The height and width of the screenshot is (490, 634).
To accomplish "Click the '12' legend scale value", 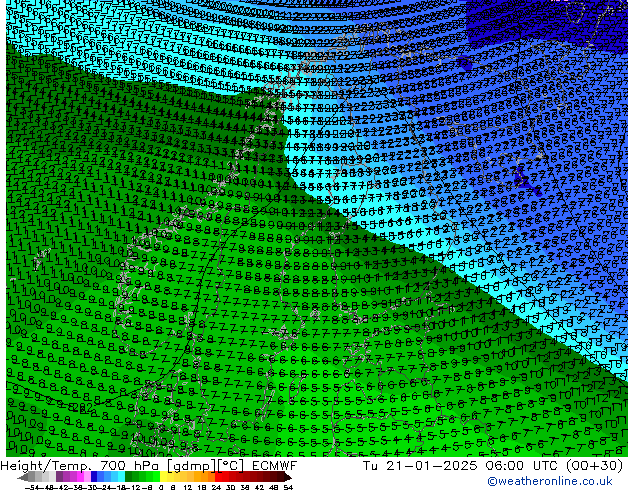I will 187,487.
